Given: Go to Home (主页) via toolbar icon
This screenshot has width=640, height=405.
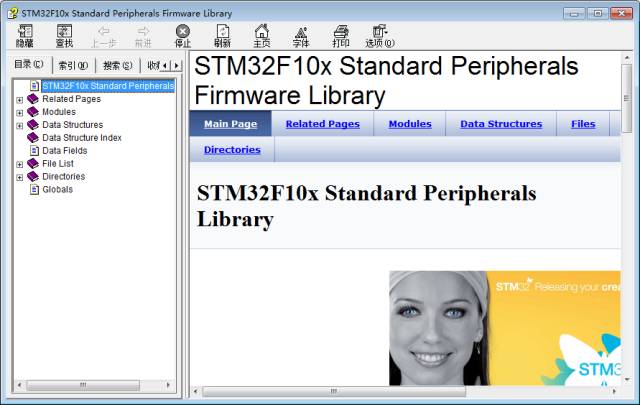Looking at the screenshot, I should pos(261,35).
